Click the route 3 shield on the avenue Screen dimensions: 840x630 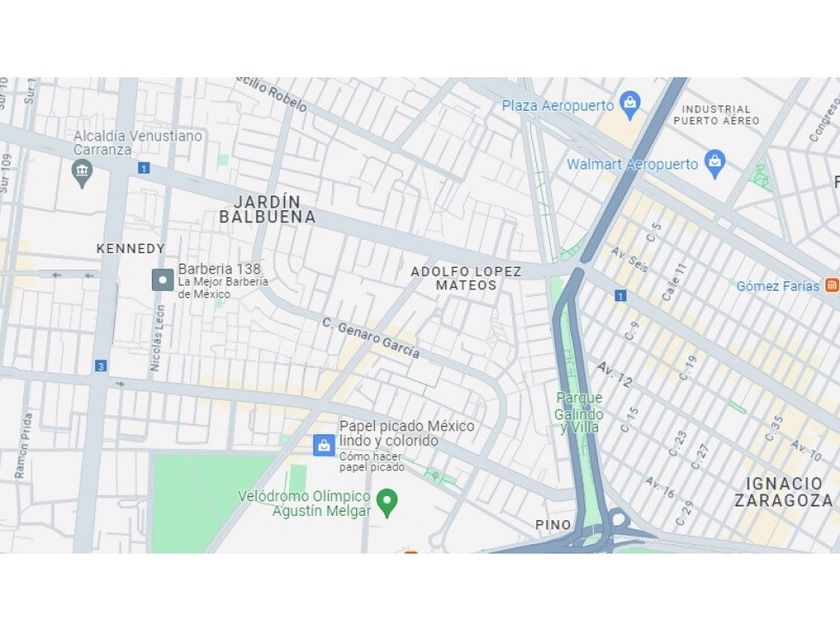coord(100,366)
